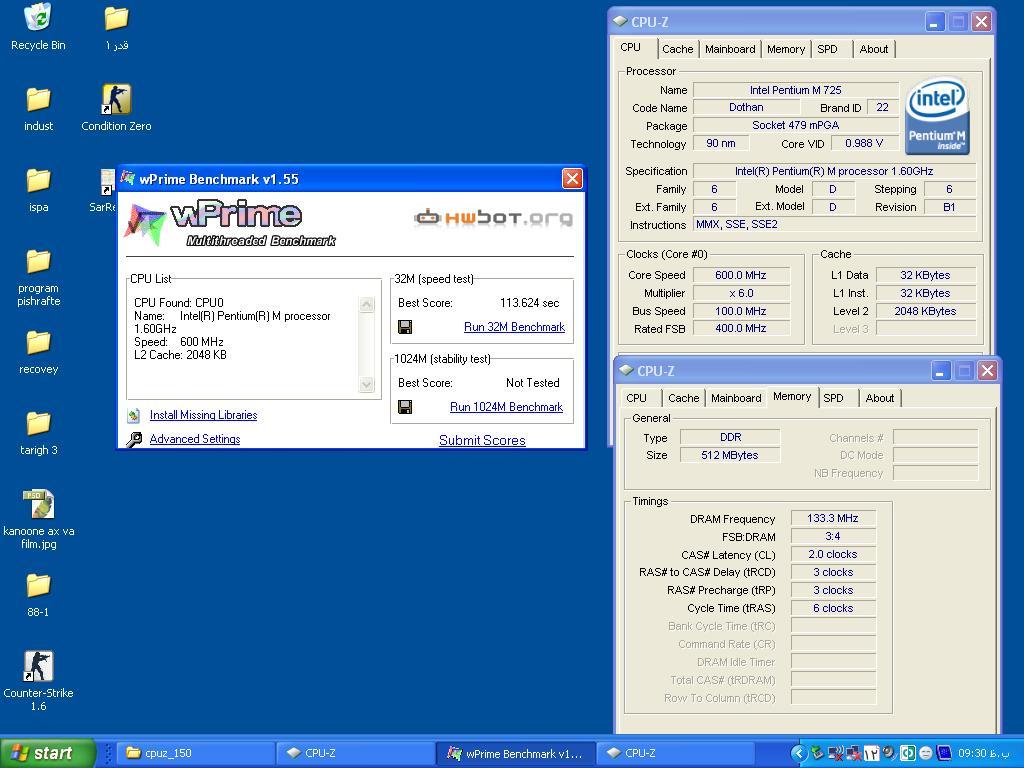The width and height of the screenshot is (1024, 768).
Task: Click CPU List scrollbar down arrow
Action: coord(366,384)
